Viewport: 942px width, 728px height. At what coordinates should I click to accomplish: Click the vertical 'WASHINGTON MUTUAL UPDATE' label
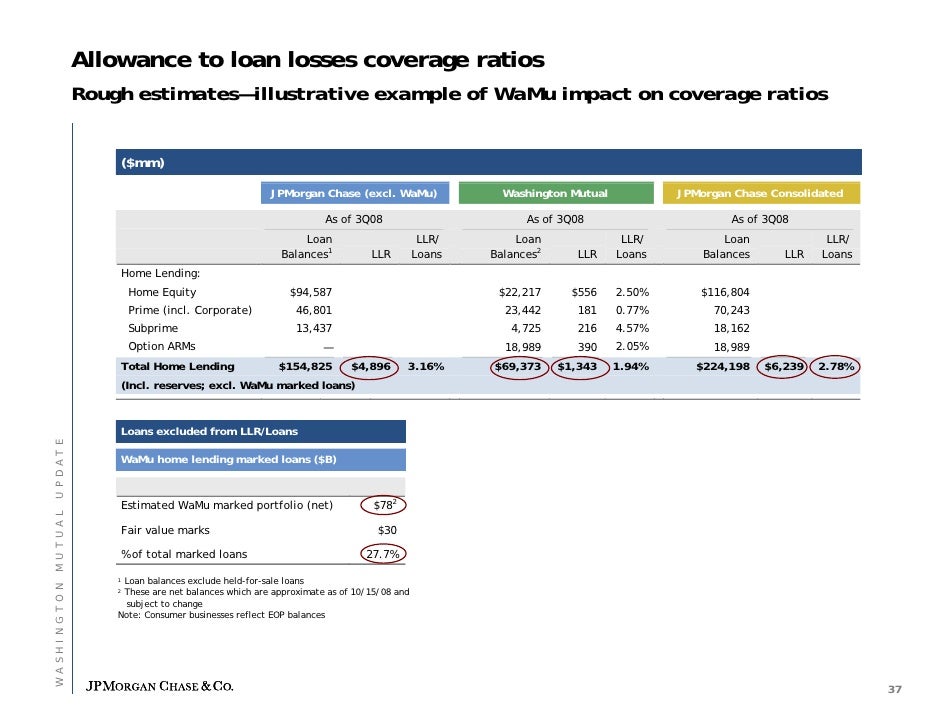tap(59, 562)
